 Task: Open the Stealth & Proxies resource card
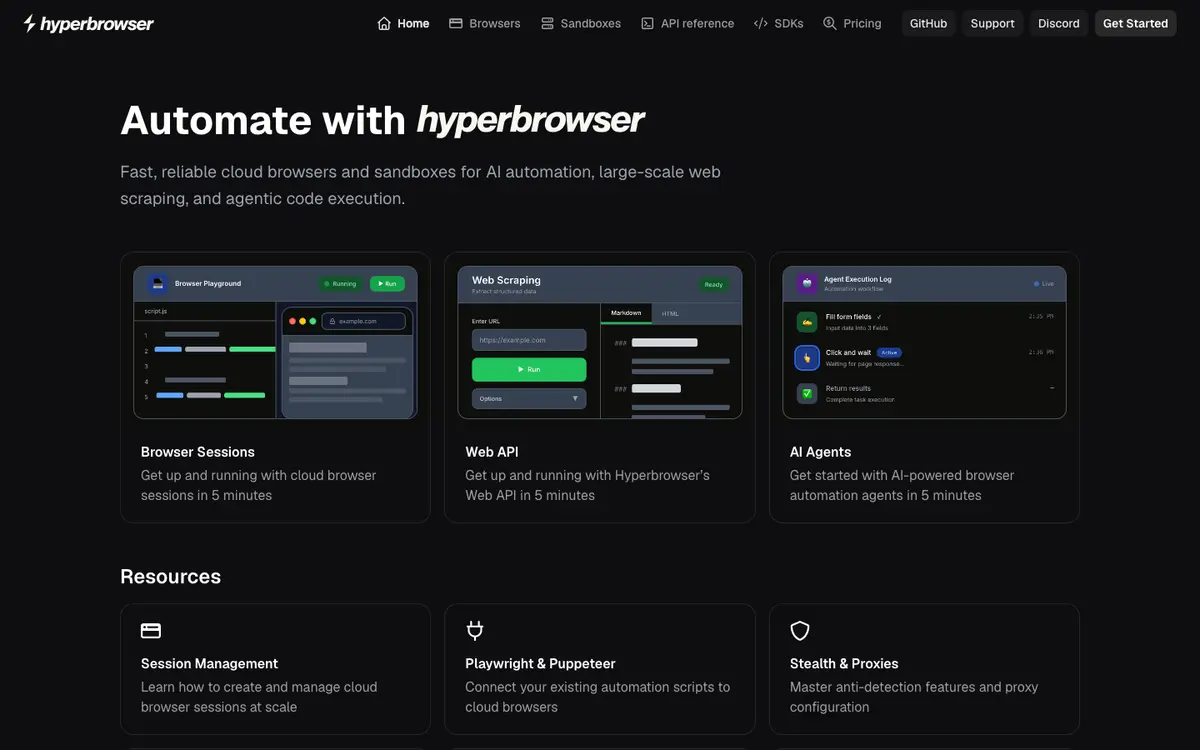[924, 669]
